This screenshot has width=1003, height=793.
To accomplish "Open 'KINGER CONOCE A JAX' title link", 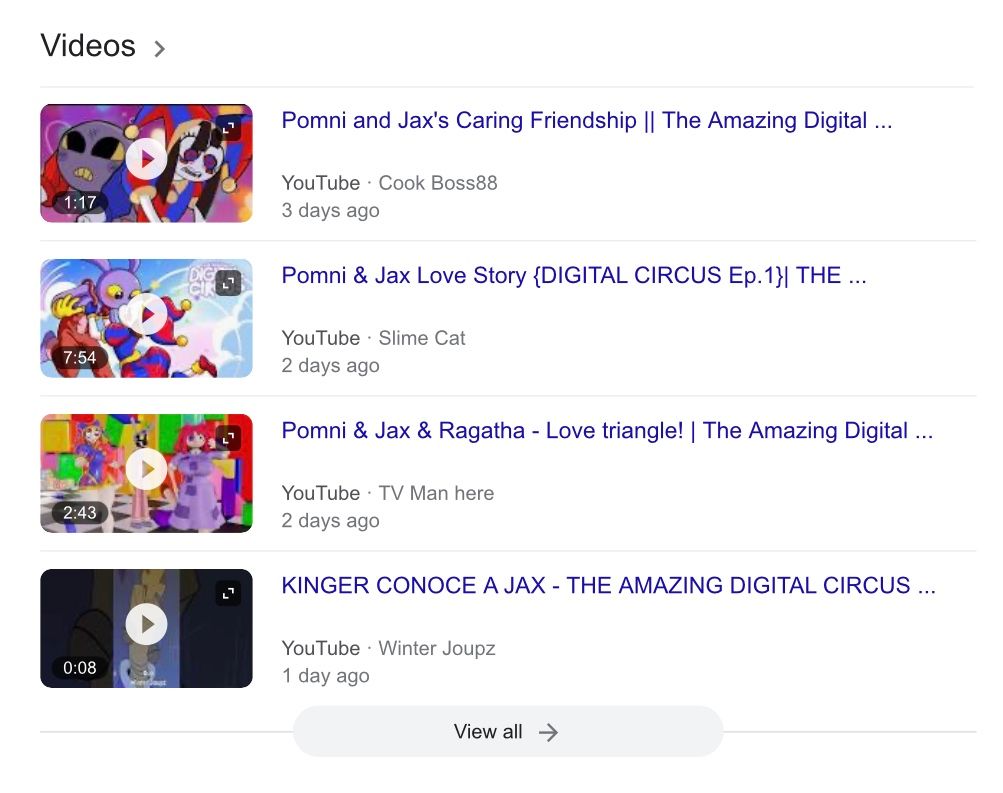I will pos(608,586).
